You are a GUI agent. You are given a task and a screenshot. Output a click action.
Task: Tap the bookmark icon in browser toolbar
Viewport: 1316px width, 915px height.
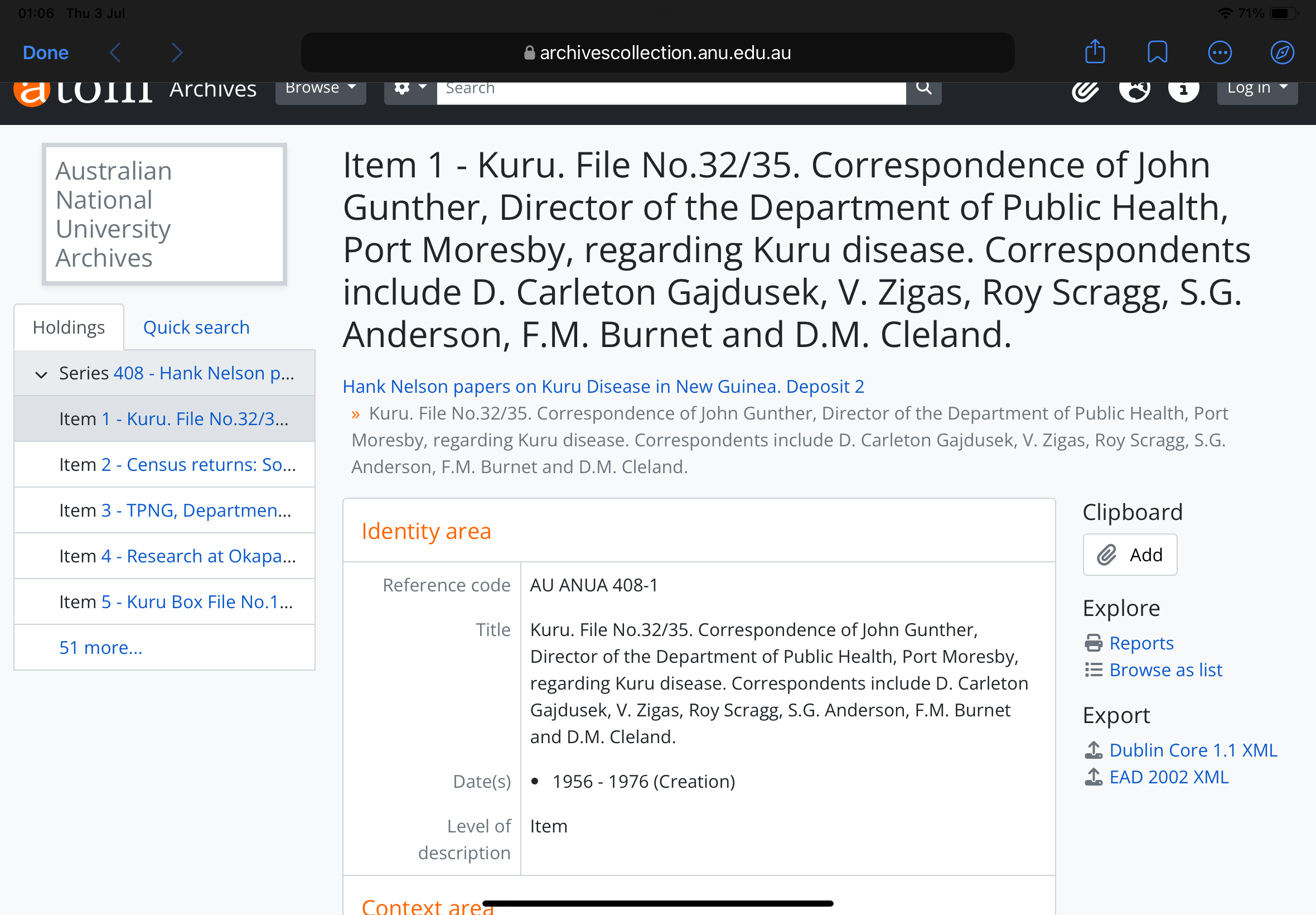(x=1157, y=53)
